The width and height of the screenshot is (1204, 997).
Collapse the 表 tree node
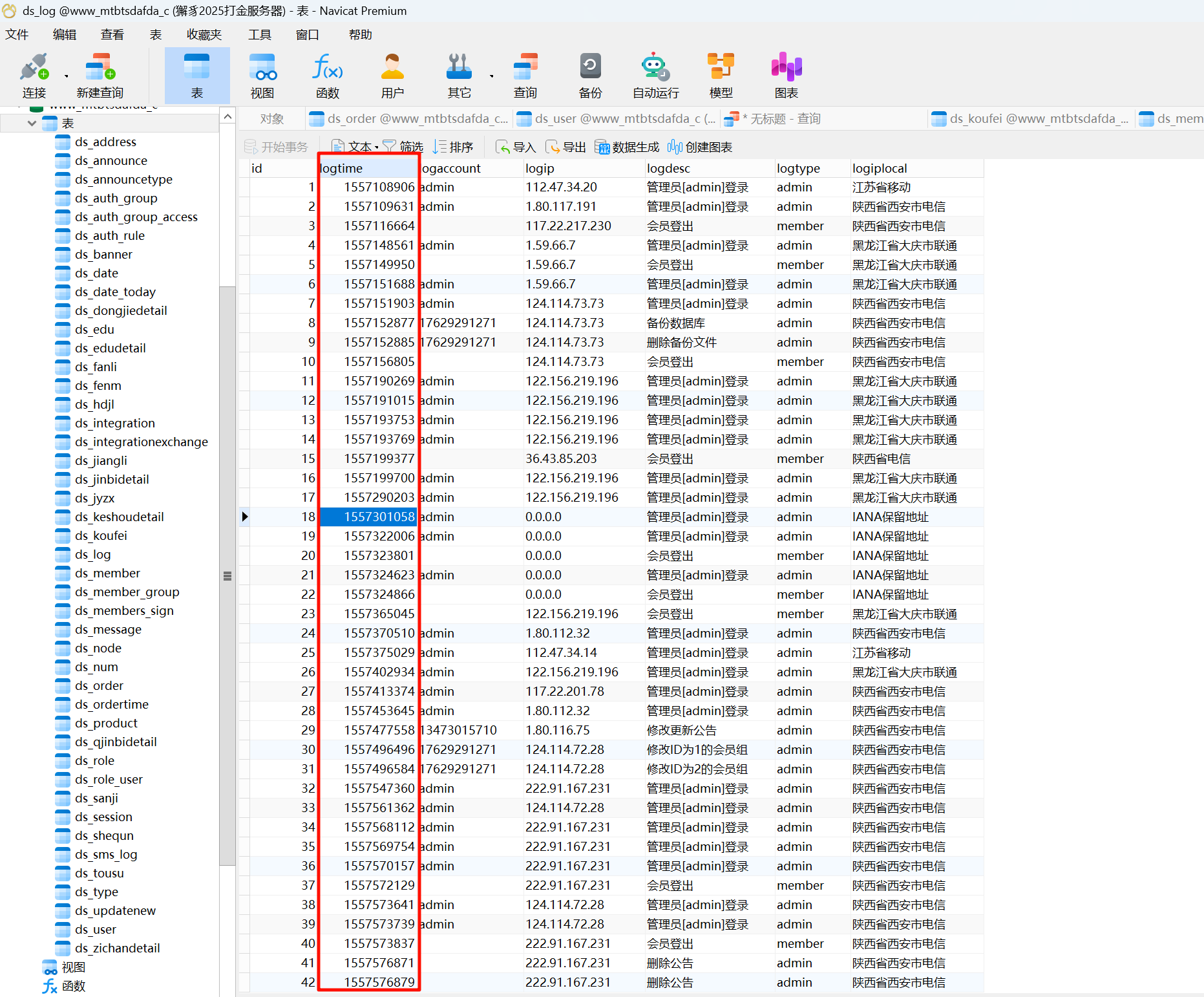(32, 123)
